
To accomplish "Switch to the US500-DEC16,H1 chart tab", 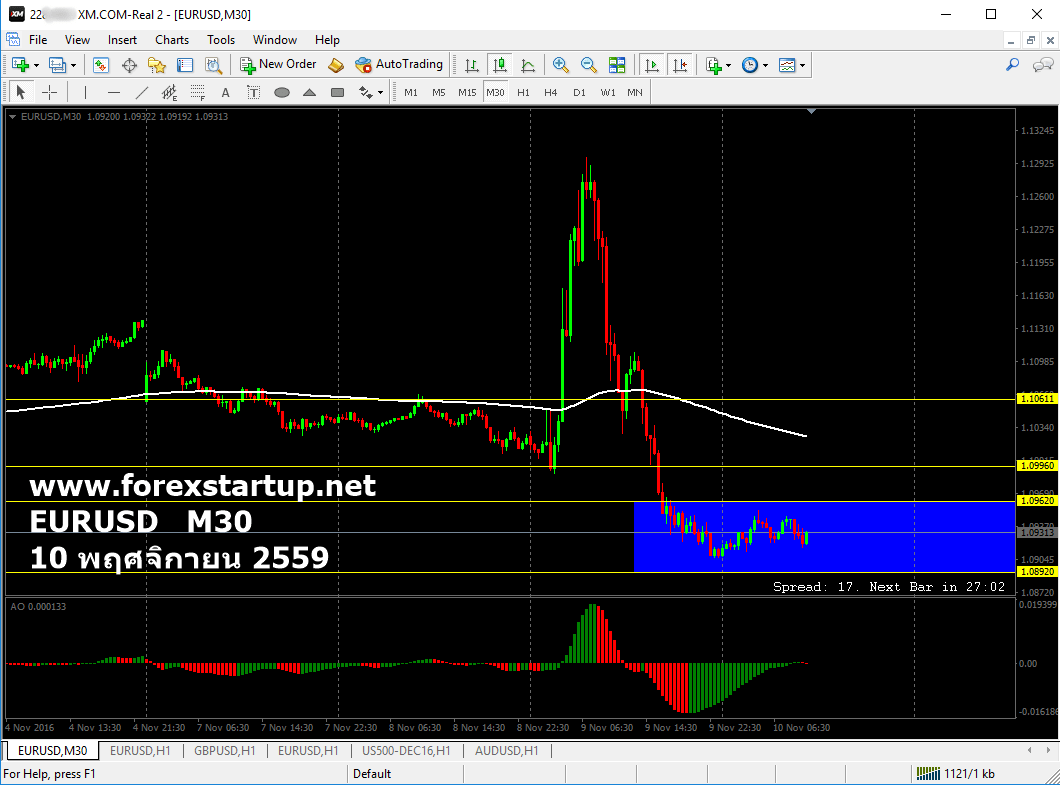I will [x=406, y=751].
